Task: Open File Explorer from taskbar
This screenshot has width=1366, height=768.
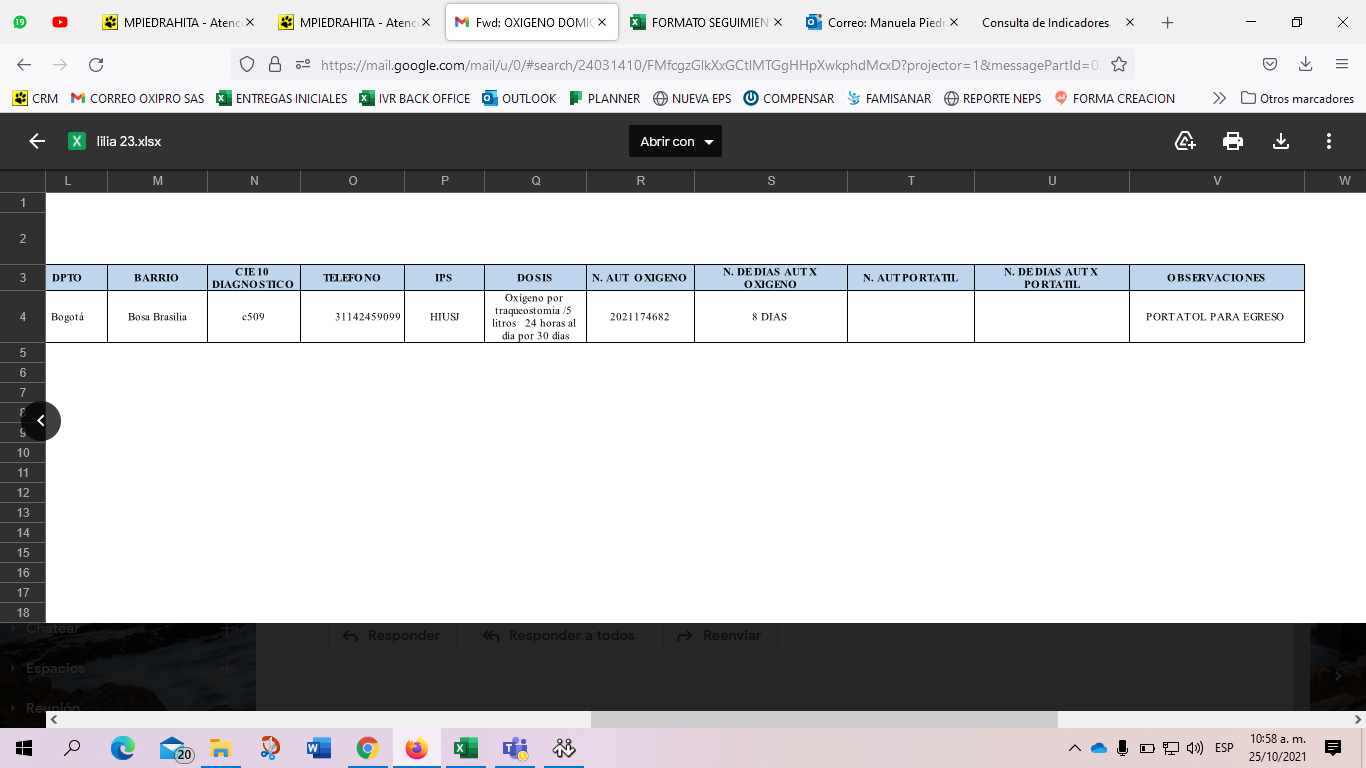Action: click(x=220, y=747)
